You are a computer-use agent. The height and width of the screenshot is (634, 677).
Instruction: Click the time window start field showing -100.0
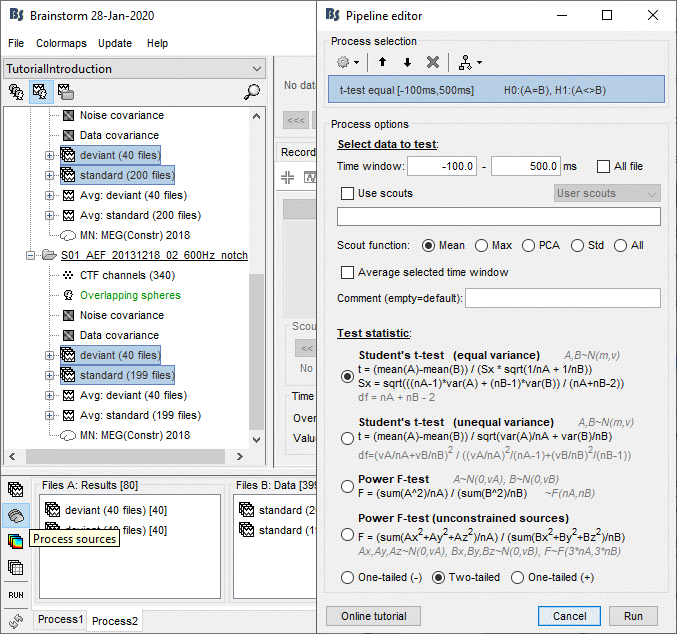coord(442,166)
